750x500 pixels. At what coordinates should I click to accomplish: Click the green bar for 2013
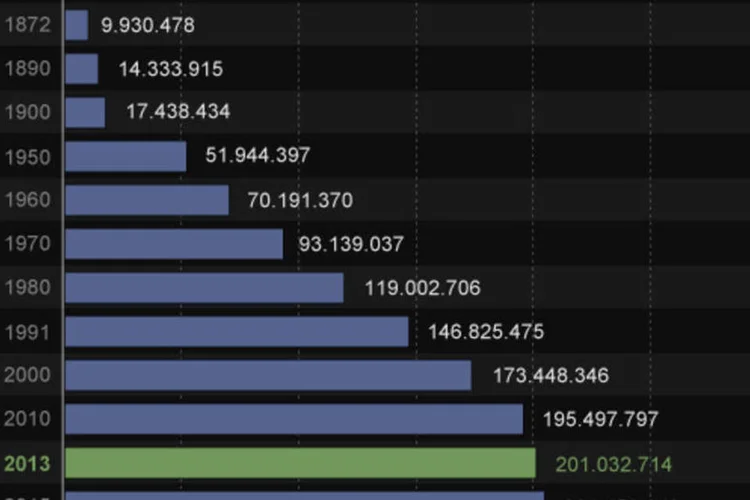coord(301,463)
